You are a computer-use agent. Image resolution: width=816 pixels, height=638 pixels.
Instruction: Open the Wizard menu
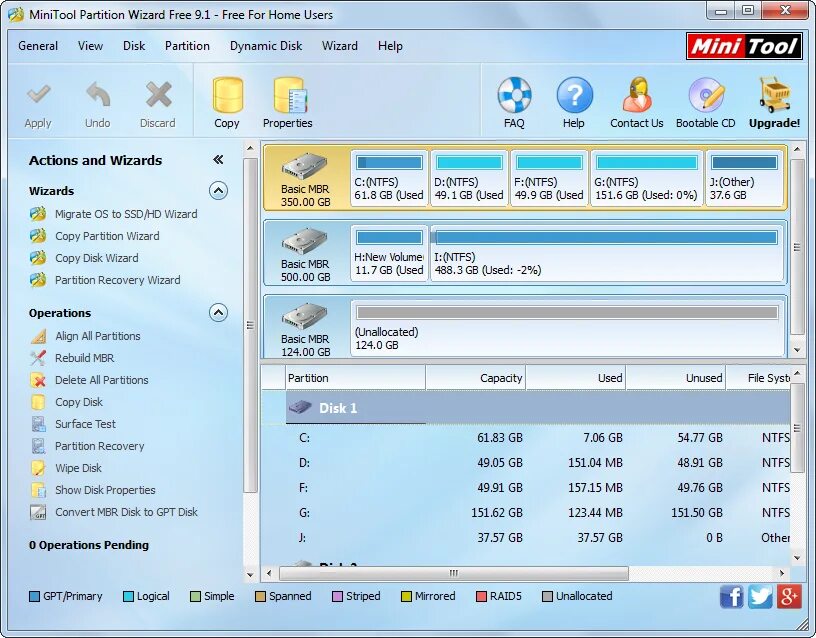pos(340,46)
